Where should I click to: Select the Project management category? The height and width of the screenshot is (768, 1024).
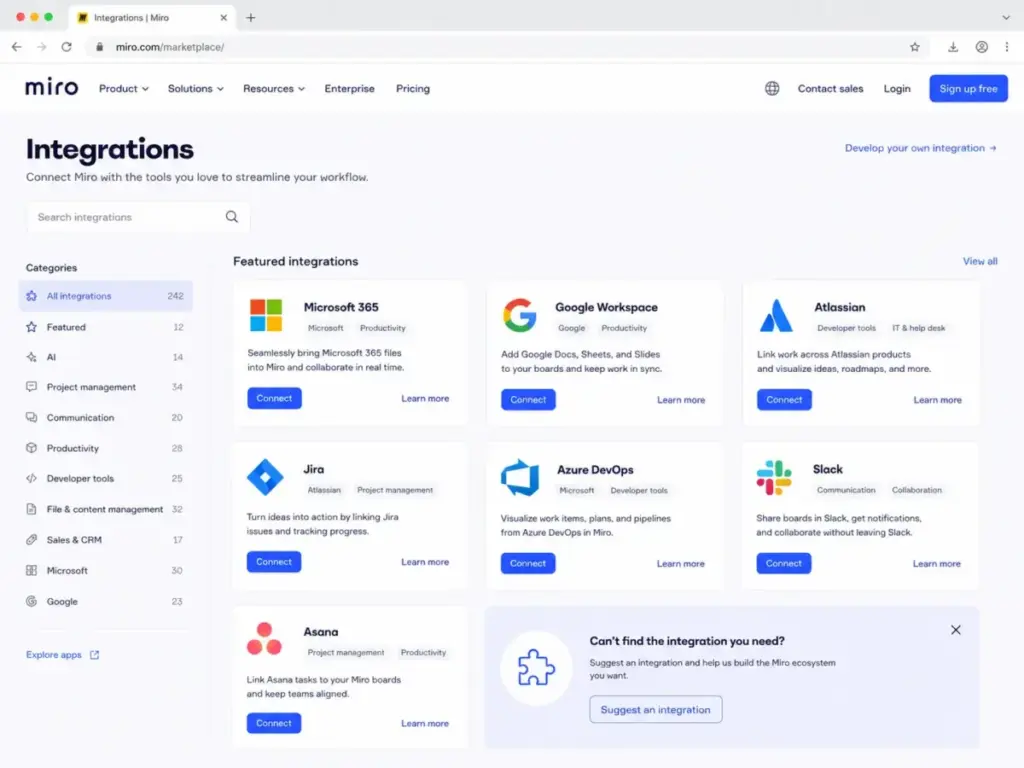(x=106, y=387)
